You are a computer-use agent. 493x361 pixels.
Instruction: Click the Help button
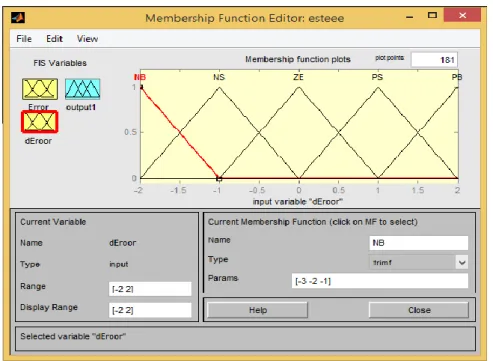coord(257,310)
